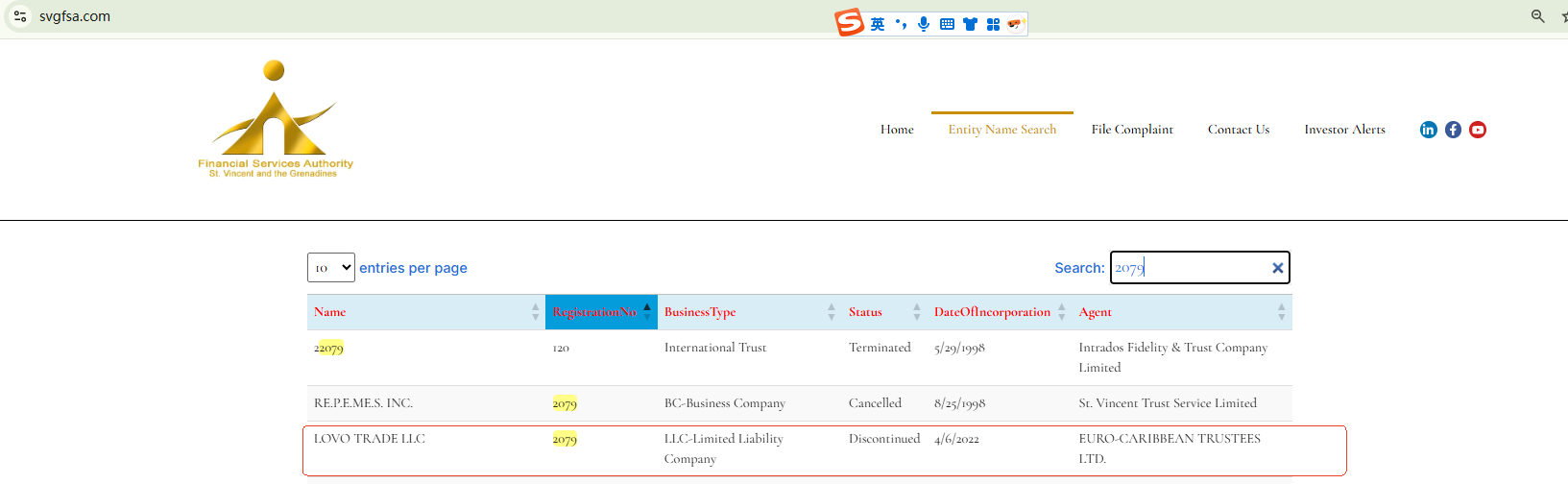This screenshot has height=484, width=1568.
Task: Clear the search box with the X
Action: tap(1277, 268)
